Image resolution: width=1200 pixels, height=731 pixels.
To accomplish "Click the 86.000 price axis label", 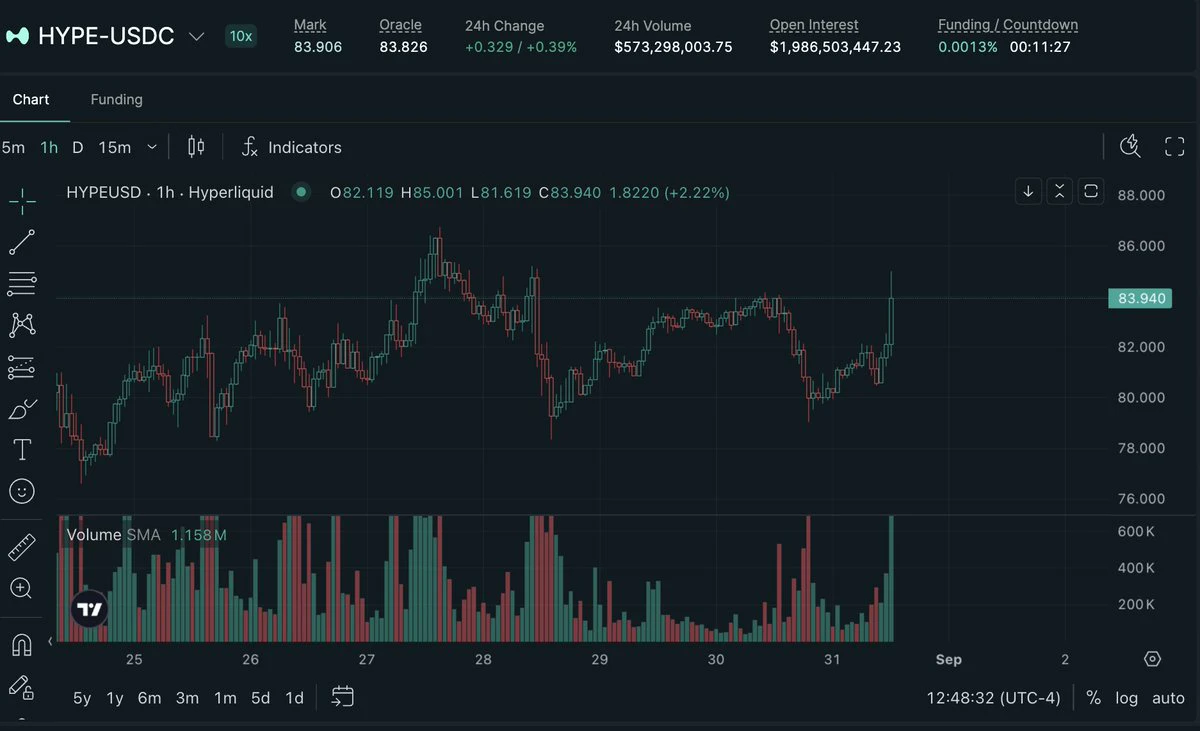I will (1141, 246).
